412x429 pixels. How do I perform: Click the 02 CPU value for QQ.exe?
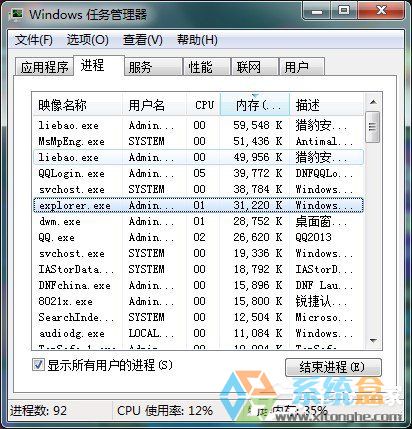(x=199, y=237)
